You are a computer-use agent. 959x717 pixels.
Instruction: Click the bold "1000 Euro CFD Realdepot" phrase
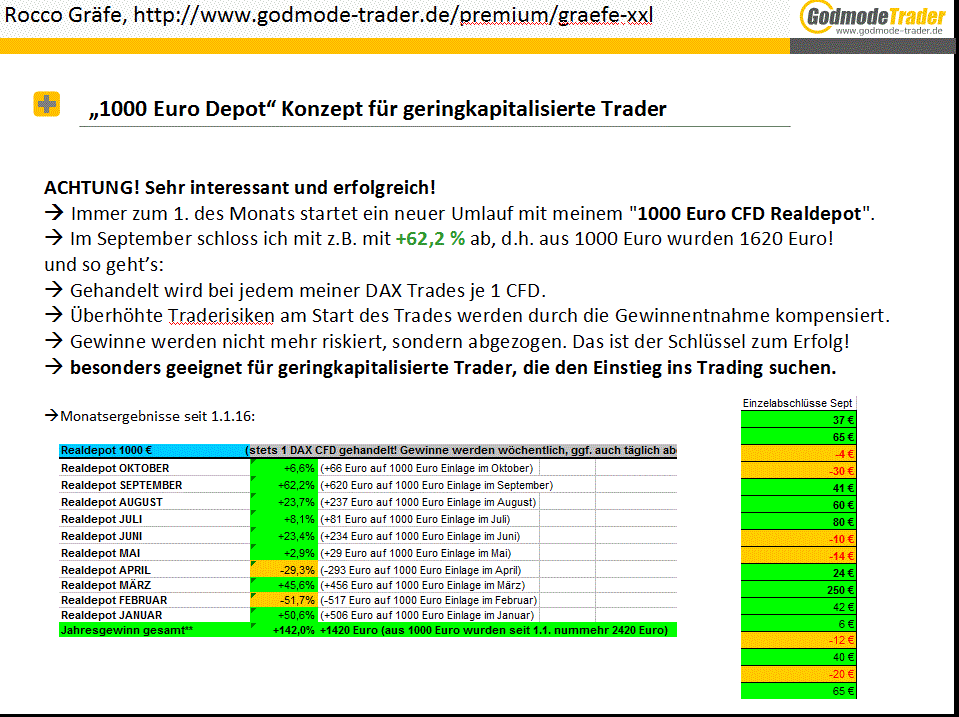click(x=749, y=214)
